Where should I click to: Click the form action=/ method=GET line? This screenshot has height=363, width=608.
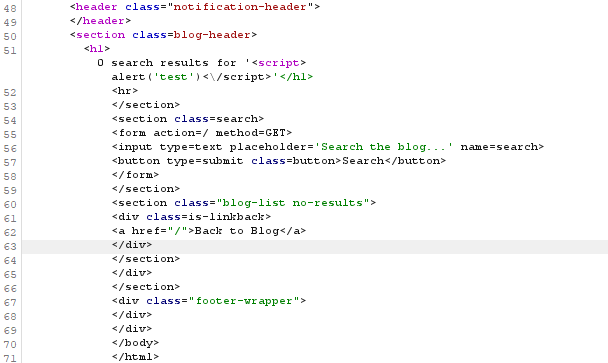202,133
